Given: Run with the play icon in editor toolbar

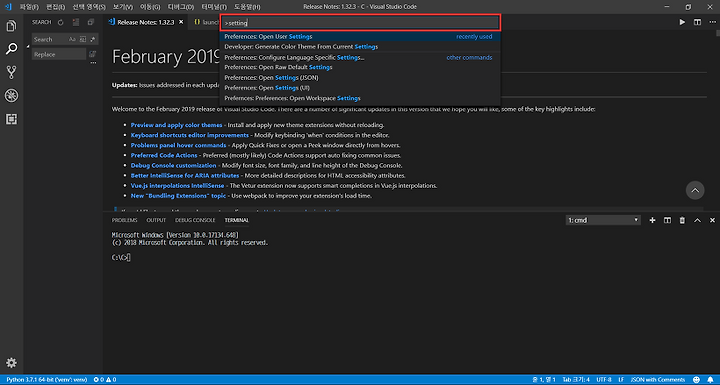Looking at the screenshot, I should [682, 22].
